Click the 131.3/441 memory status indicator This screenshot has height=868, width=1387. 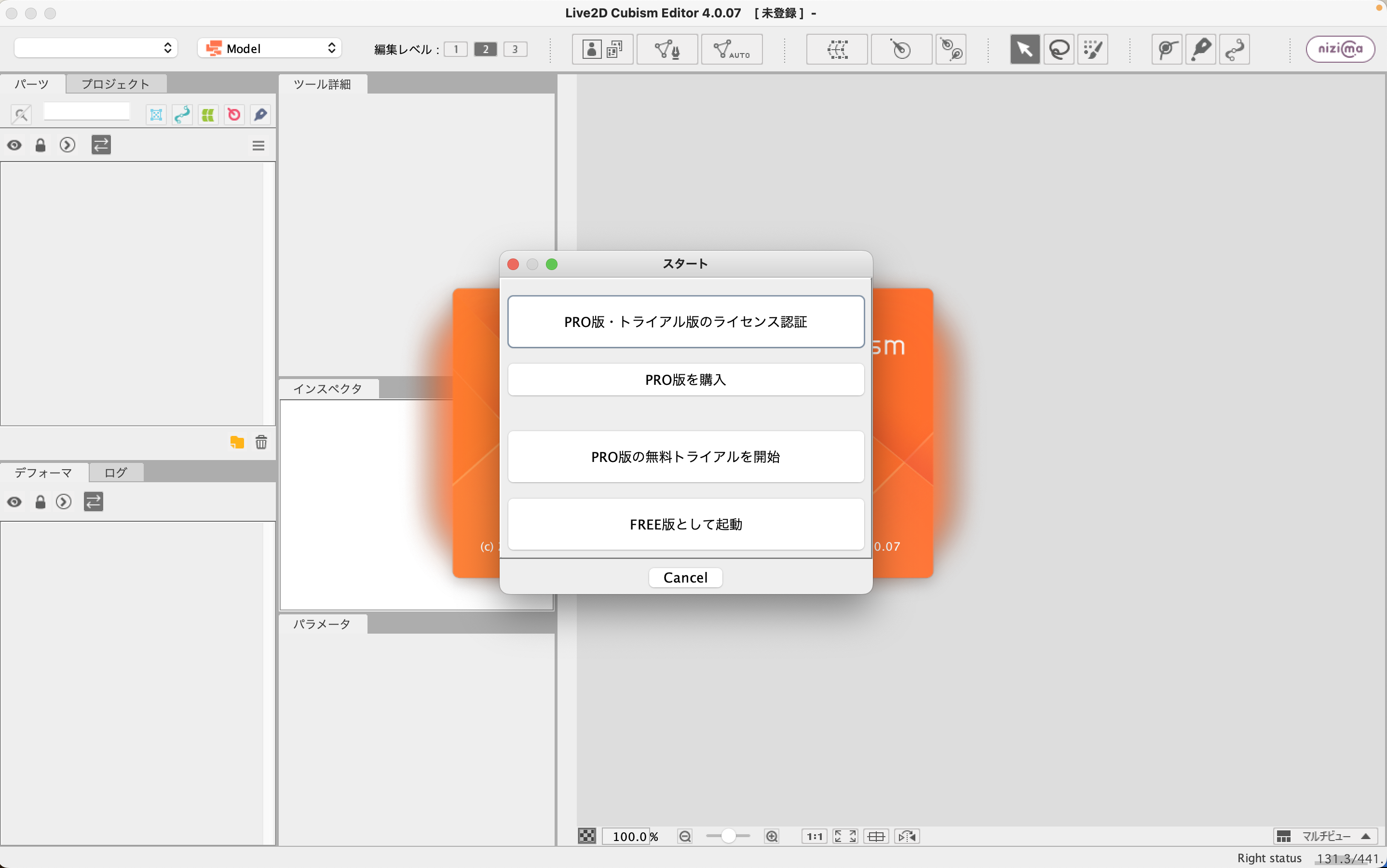[1348, 858]
